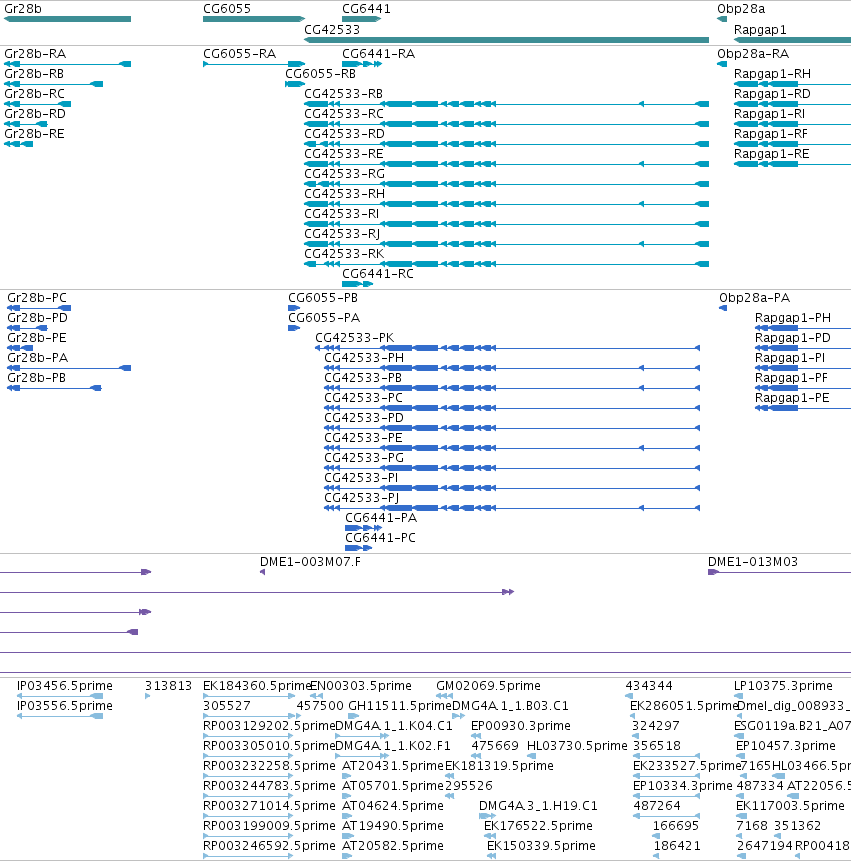This screenshot has width=851, height=861.
Task: Click transcript CG42533-RG
Action: click(x=344, y=174)
